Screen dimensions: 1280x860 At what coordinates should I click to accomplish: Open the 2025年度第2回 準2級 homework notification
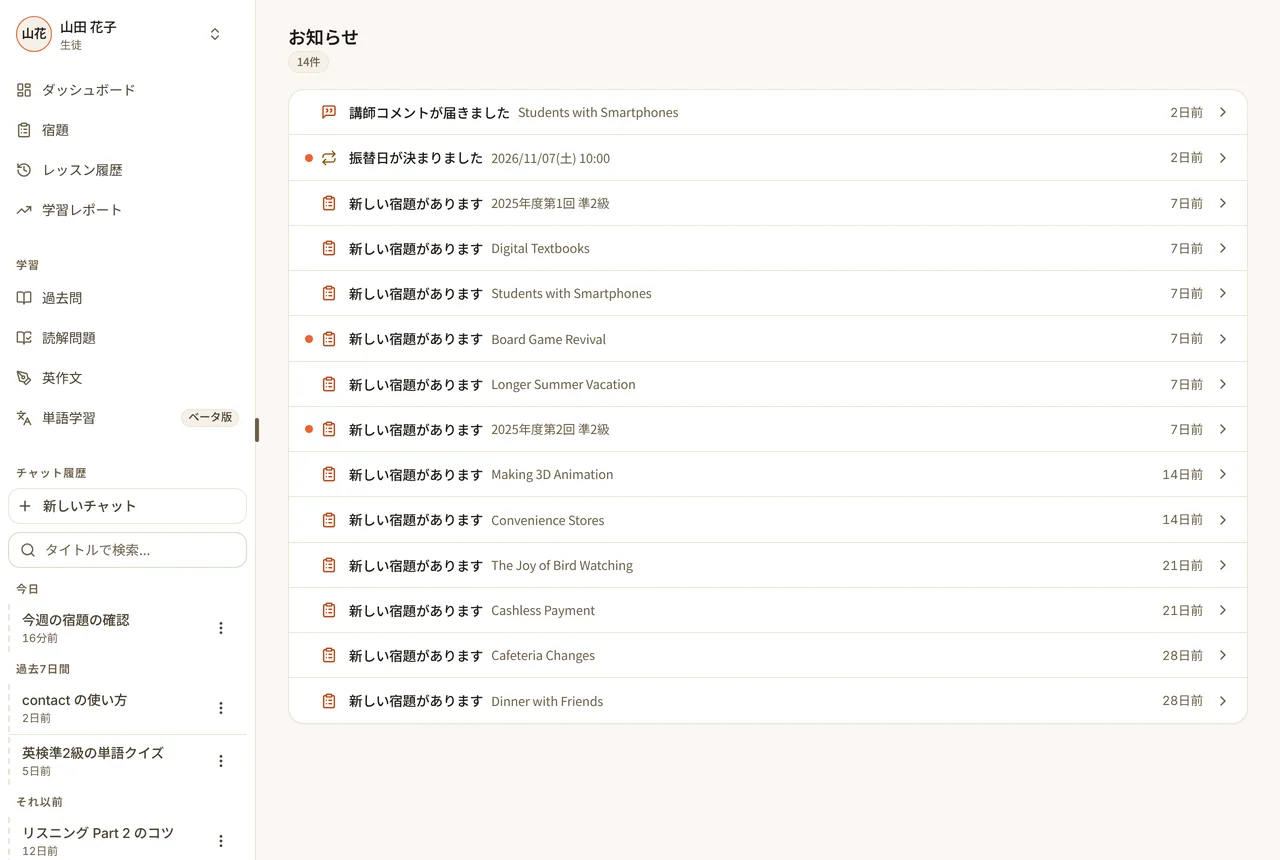pos(768,429)
